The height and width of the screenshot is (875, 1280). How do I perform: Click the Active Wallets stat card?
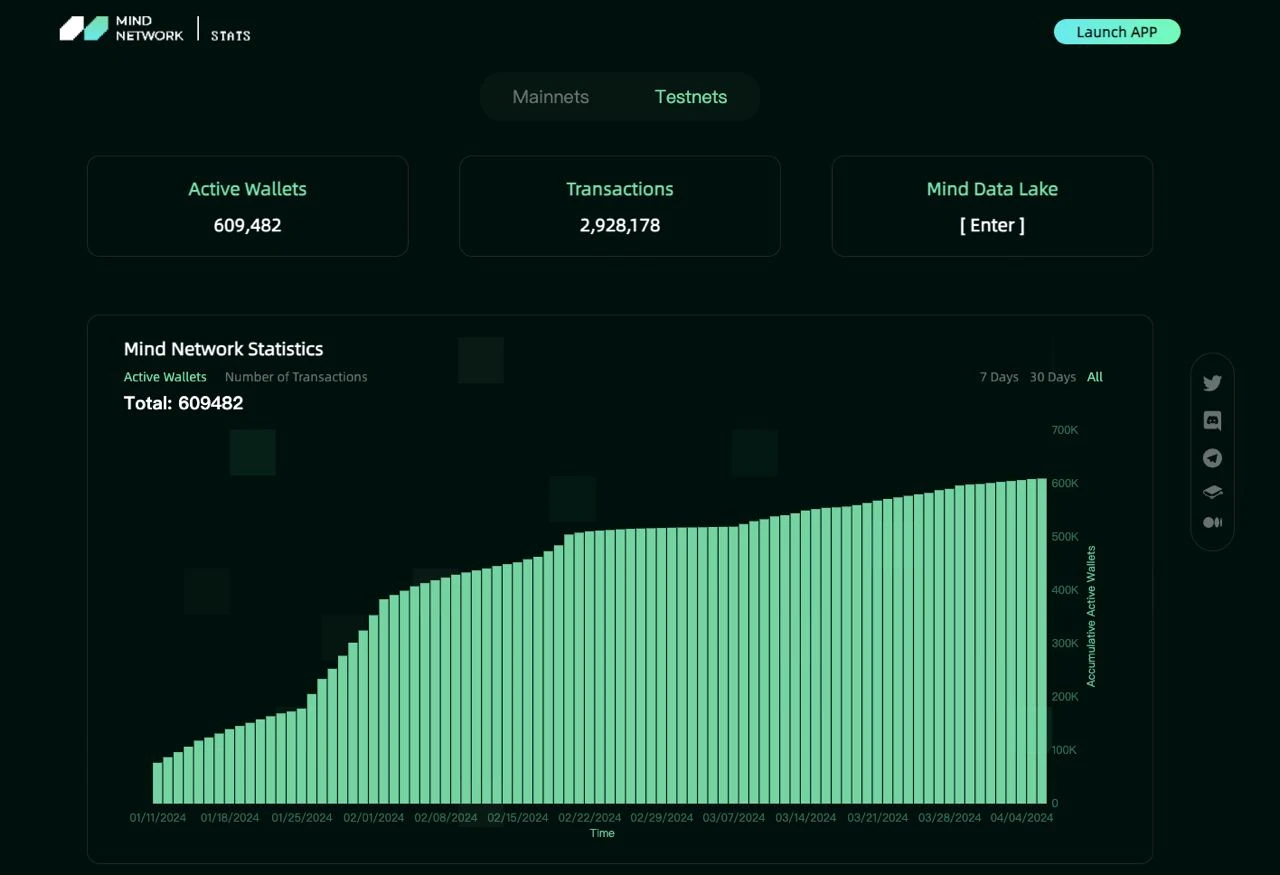coord(247,206)
